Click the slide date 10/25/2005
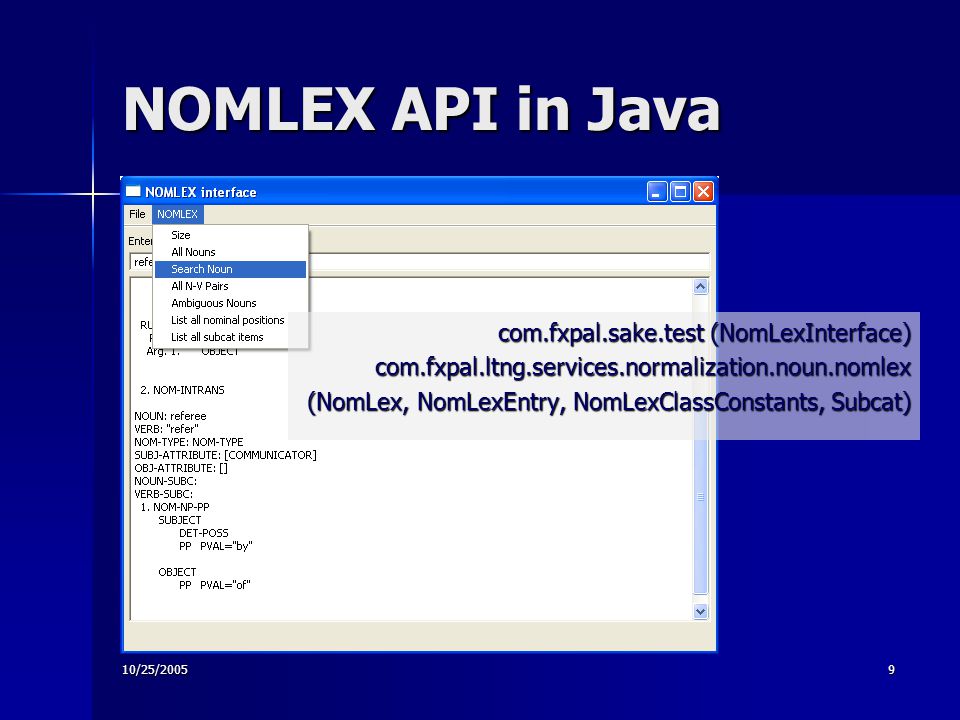 (x=155, y=670)
